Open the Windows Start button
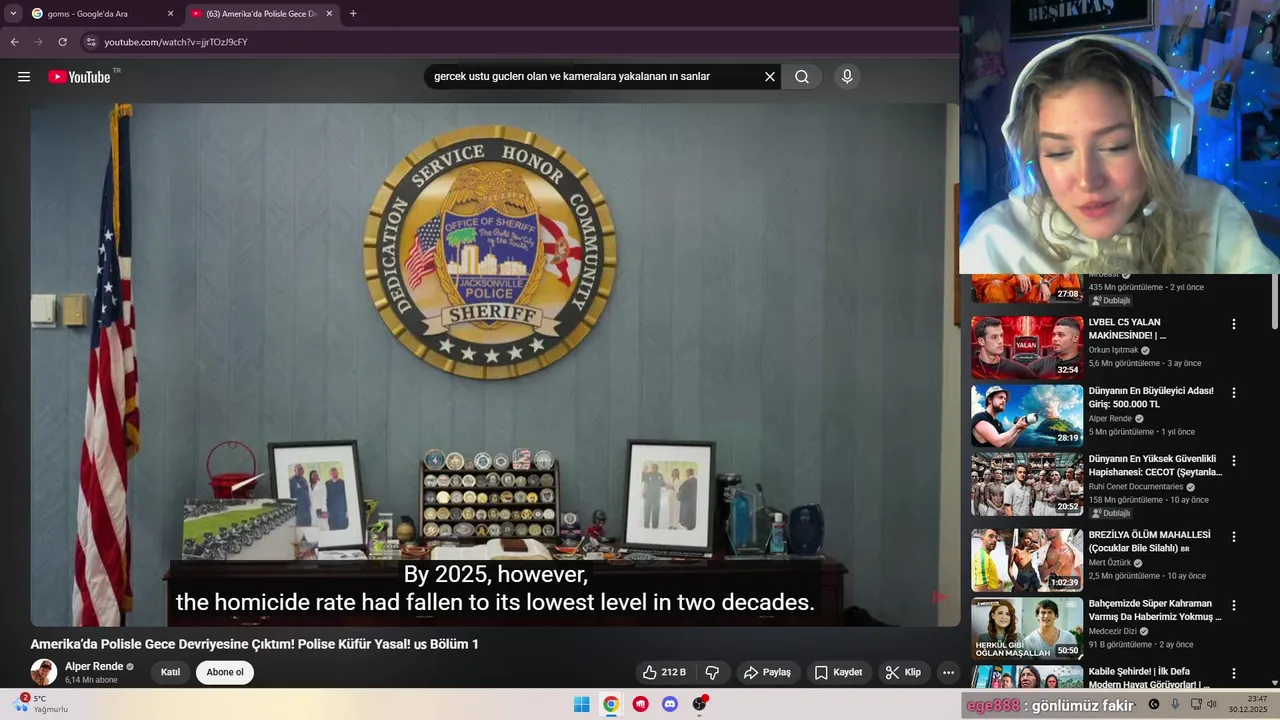The image size is (1280, 720). pyautogui.click(x=581, y=704)
